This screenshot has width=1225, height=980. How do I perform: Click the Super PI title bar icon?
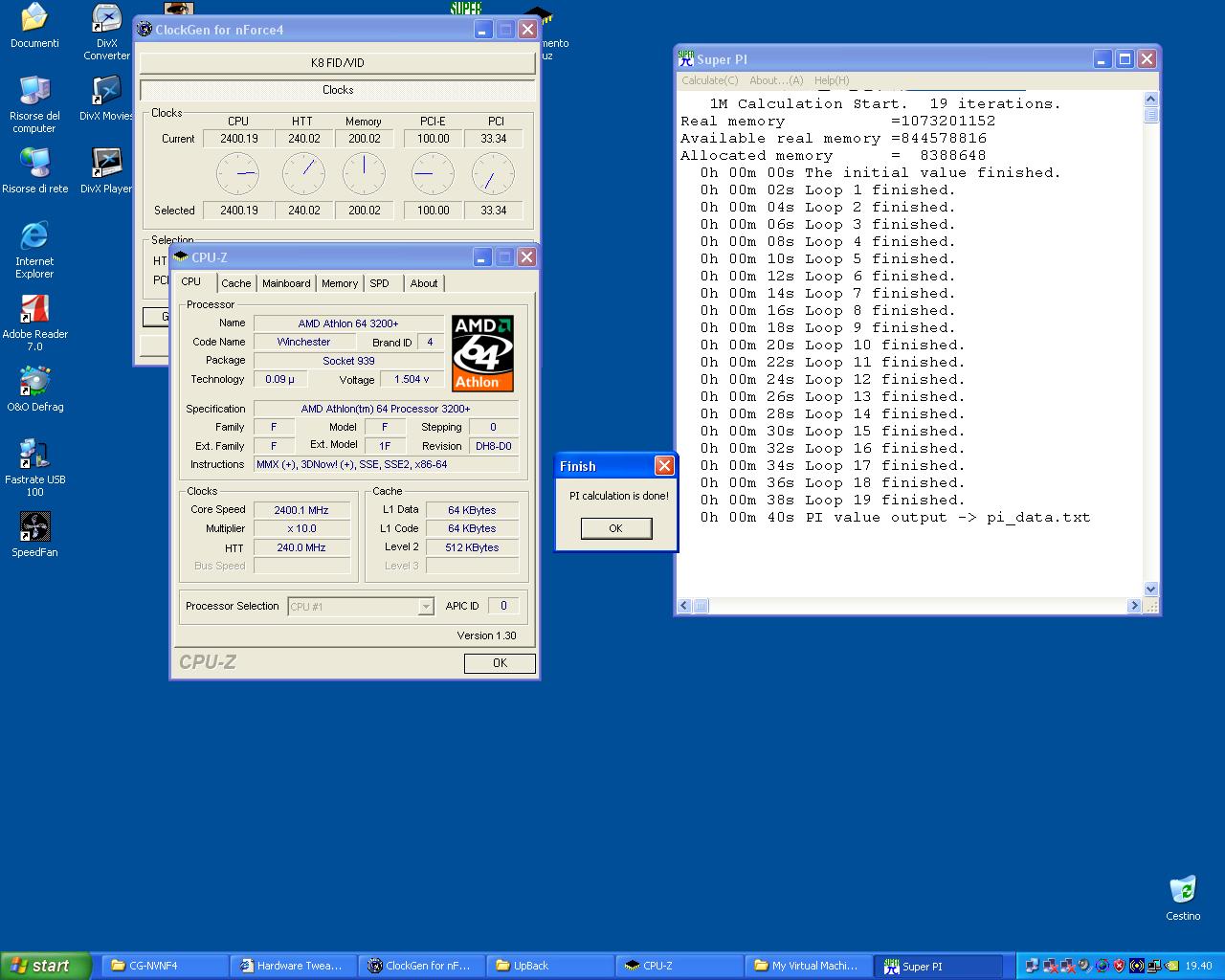pyautogui.click(x=685, y=59)
